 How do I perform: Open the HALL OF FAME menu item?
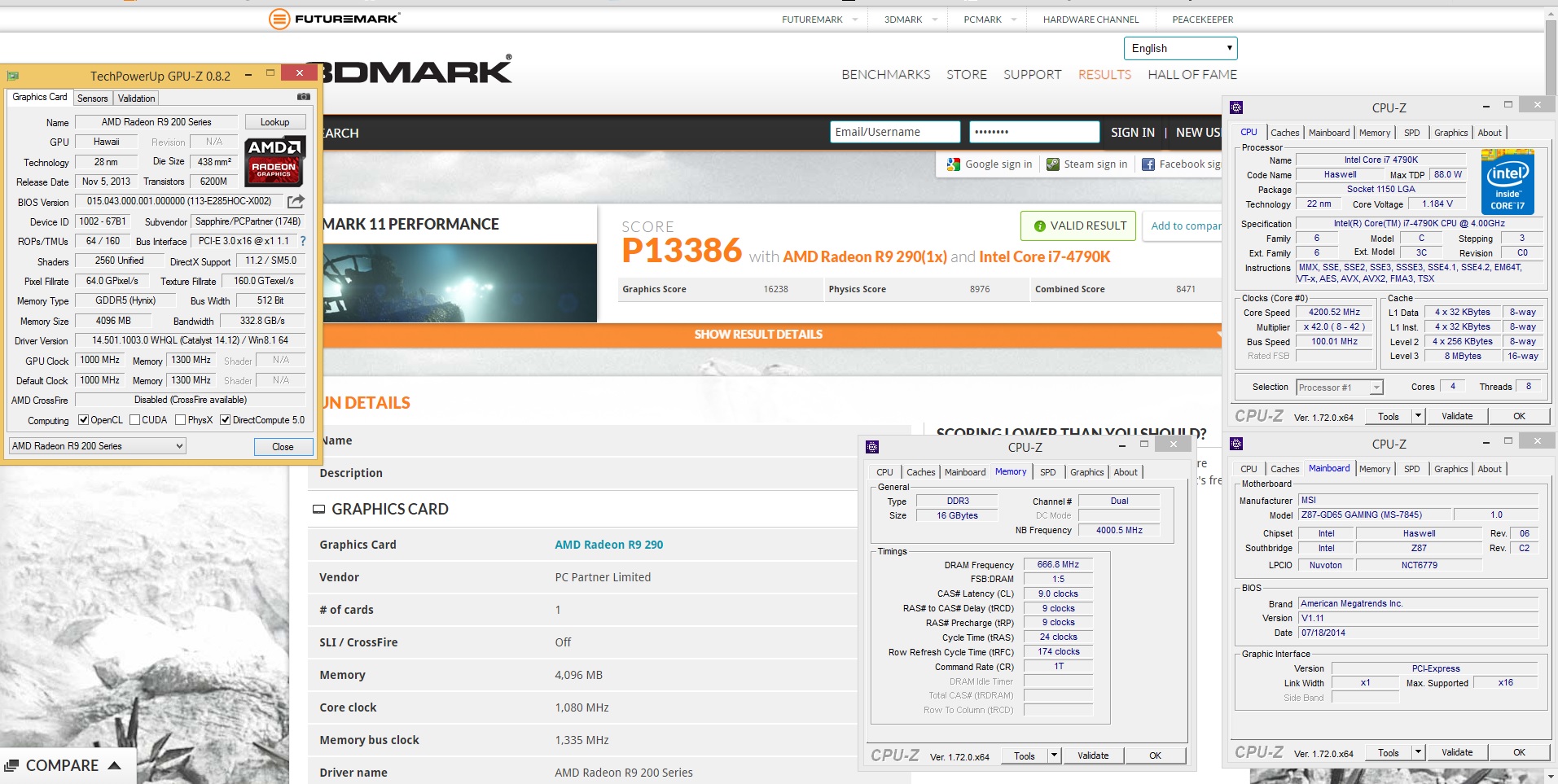(1192, 74)
